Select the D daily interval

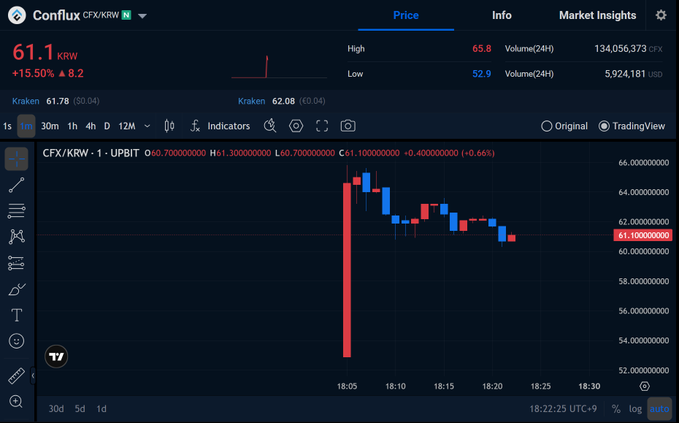coord(107,126)
